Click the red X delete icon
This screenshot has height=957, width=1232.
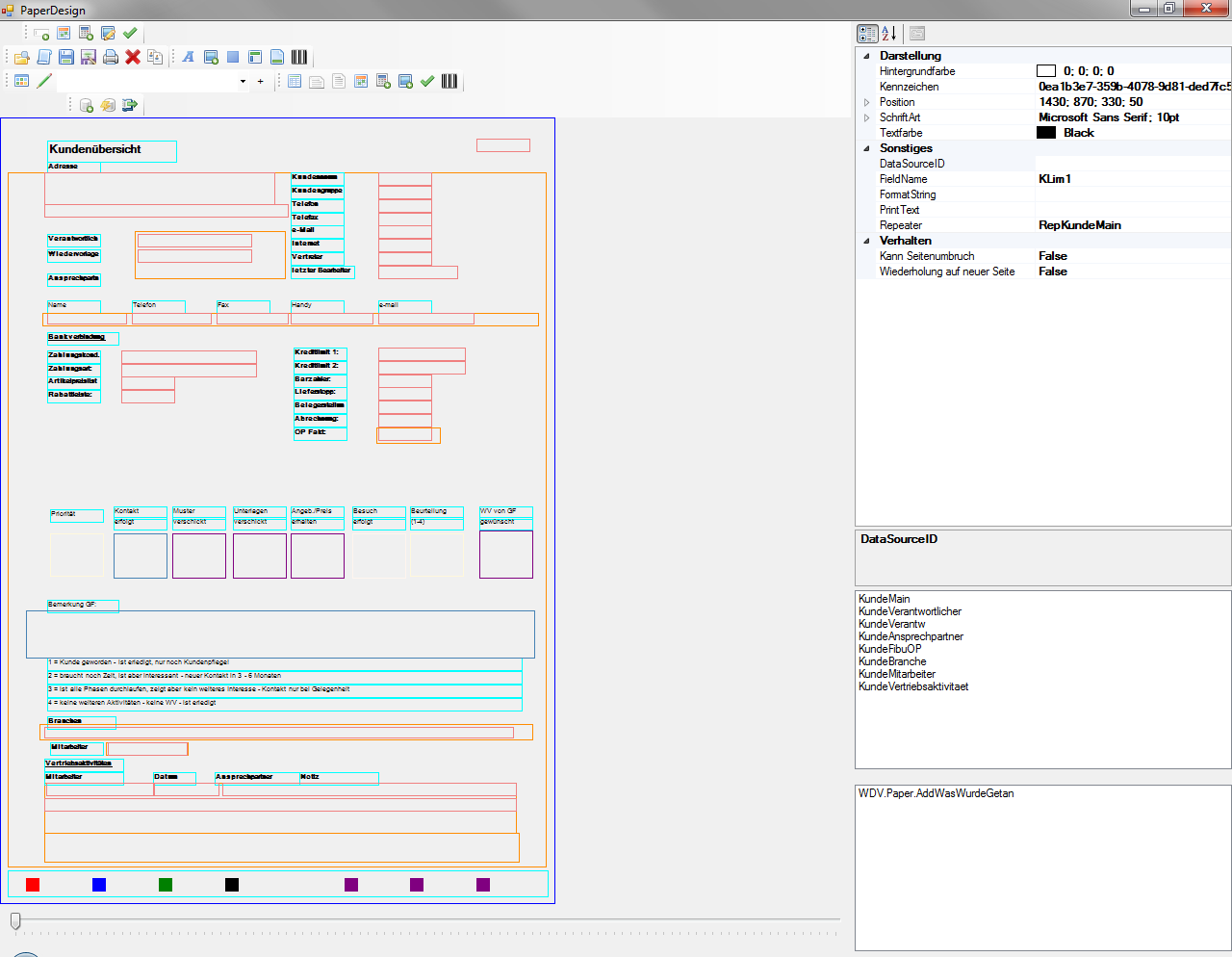pyautogui.click(x=133, y=58)
